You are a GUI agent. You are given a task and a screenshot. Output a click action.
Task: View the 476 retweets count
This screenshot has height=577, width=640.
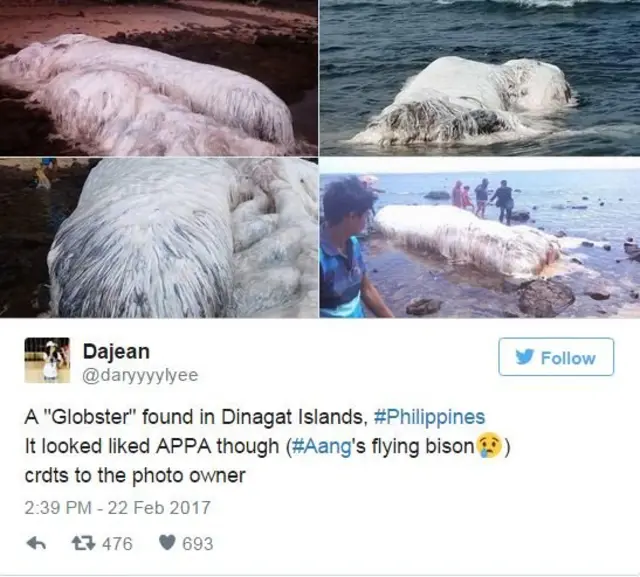click(117, 544)
